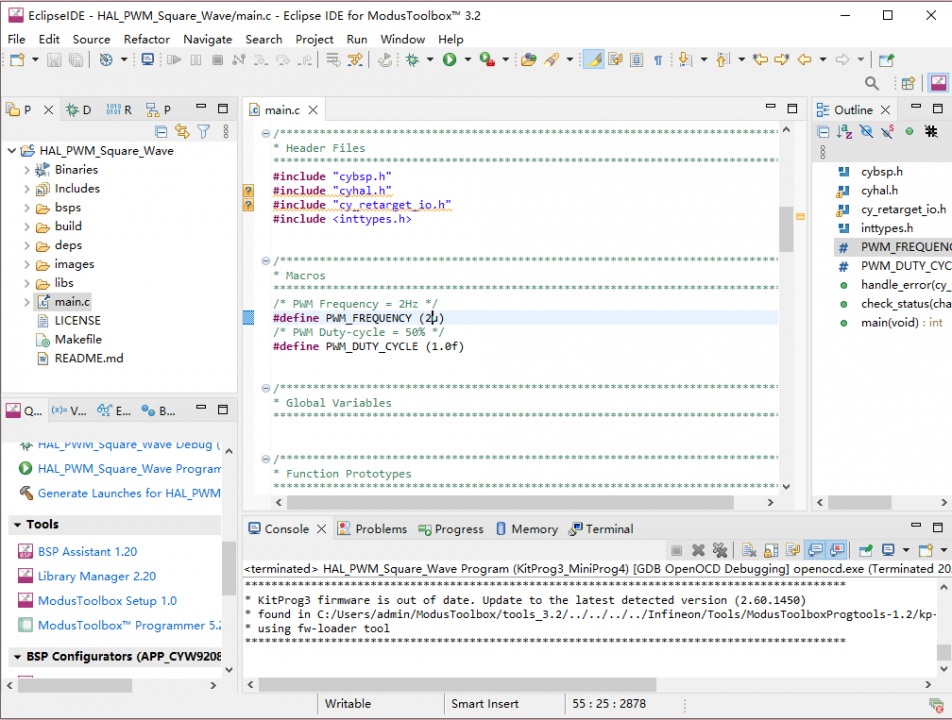Click Generate Launches for HAL_PWM link

(129, 494)
